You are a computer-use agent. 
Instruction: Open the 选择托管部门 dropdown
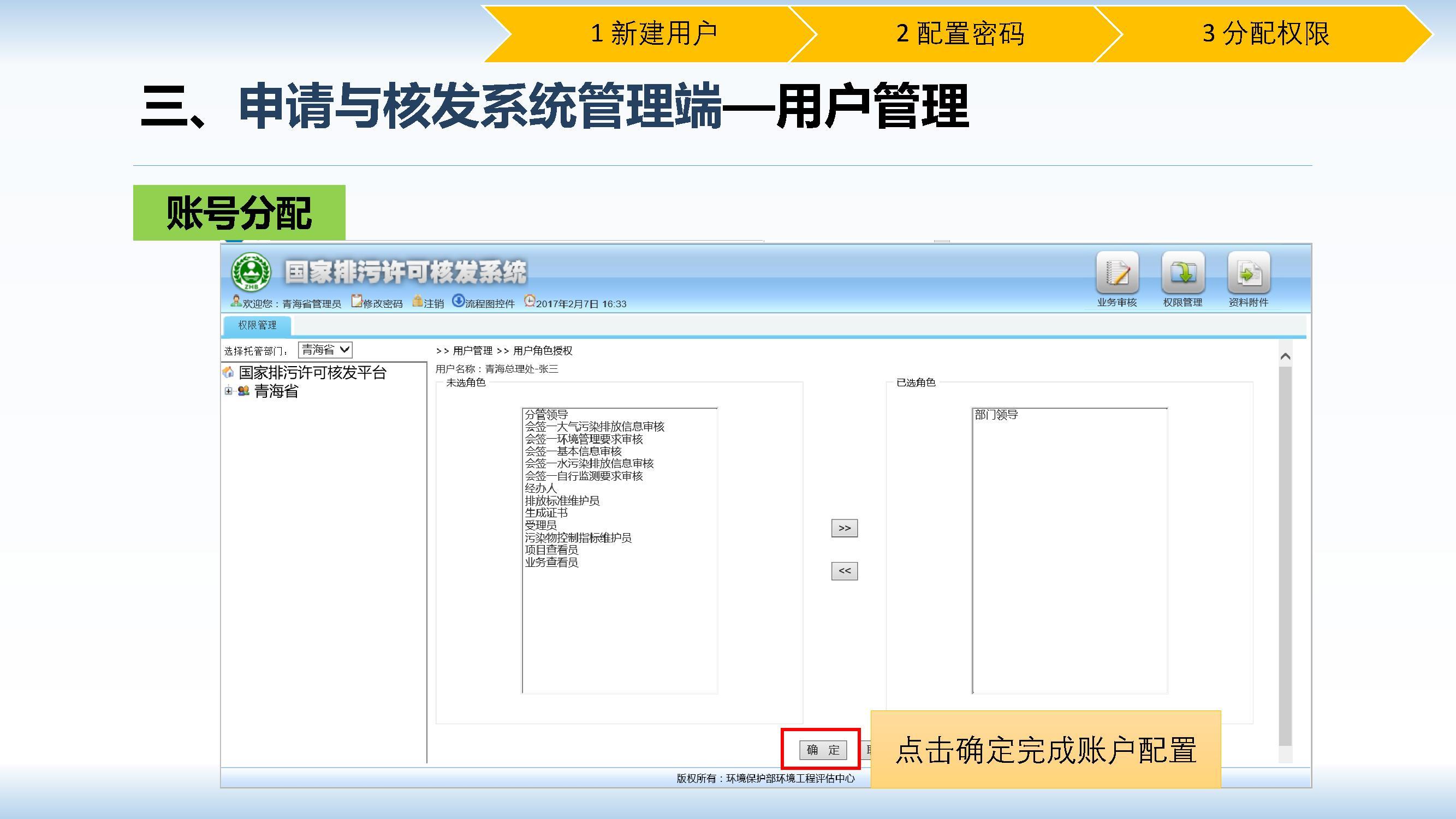pyautogui.click(x=325, y=350)
